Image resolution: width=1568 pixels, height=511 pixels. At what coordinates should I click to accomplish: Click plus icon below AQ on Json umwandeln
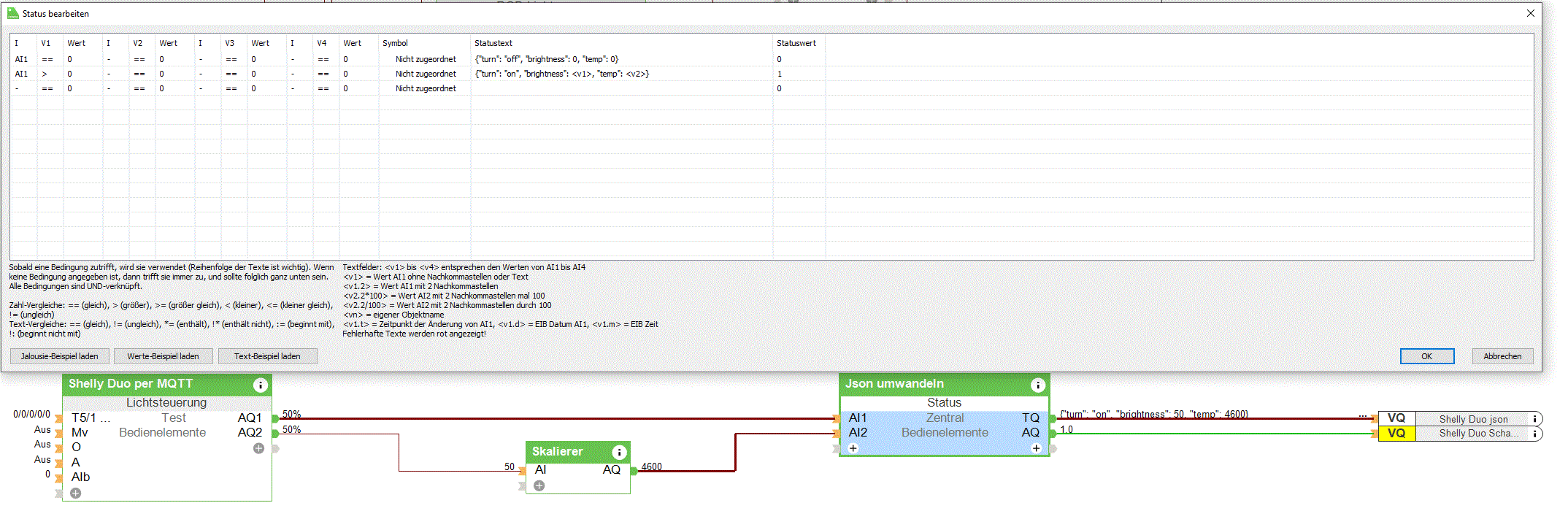1036,448
